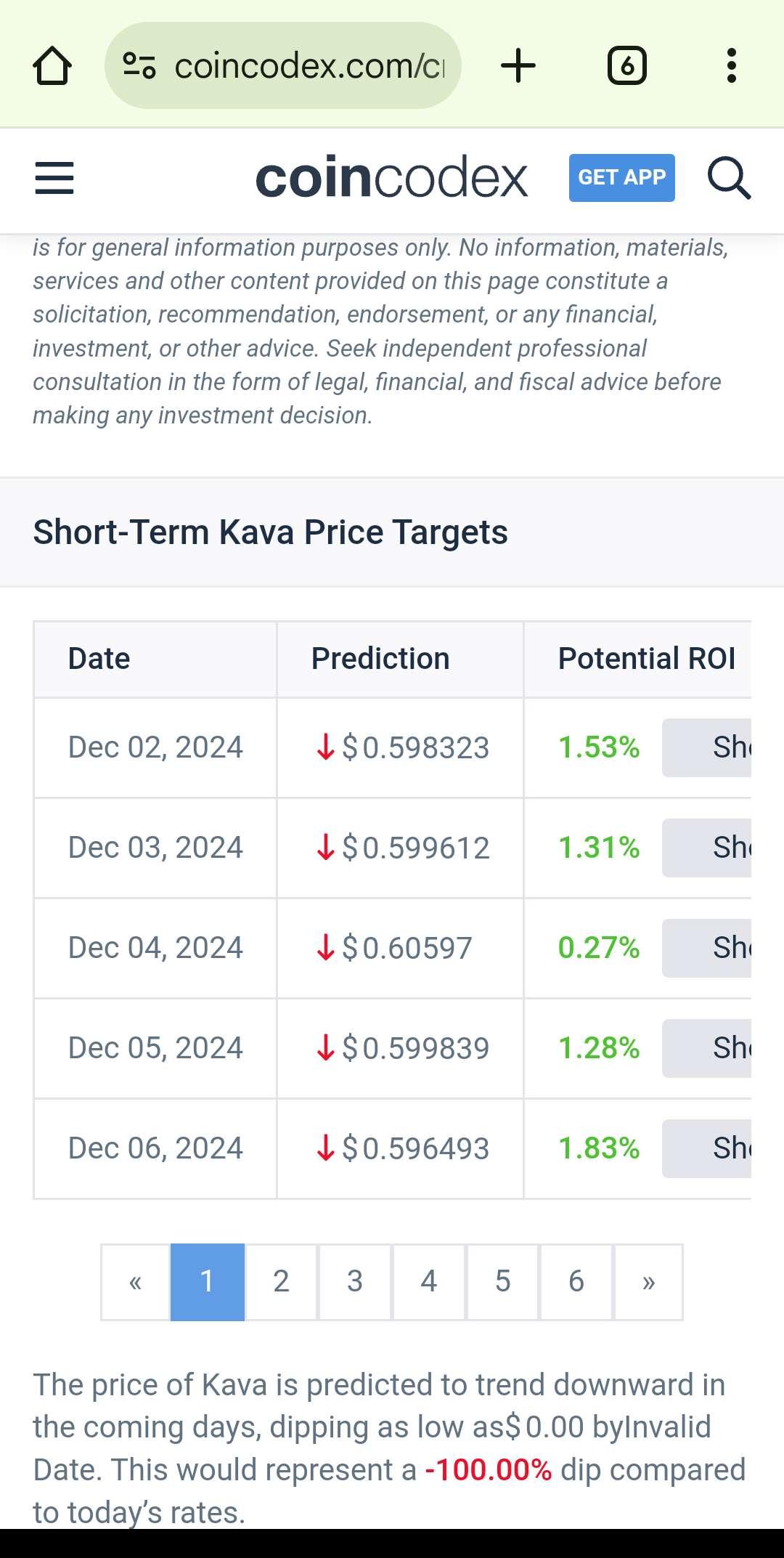Click the CoinCodex logo
784x1558 pixels.
[391, 178]
